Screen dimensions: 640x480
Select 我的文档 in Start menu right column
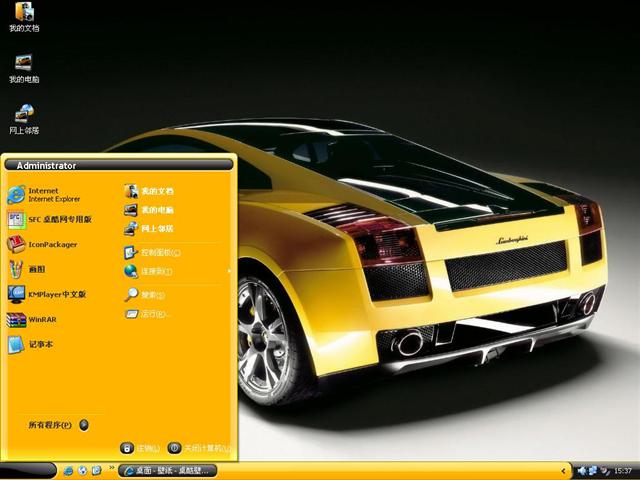tap(155, 190)
